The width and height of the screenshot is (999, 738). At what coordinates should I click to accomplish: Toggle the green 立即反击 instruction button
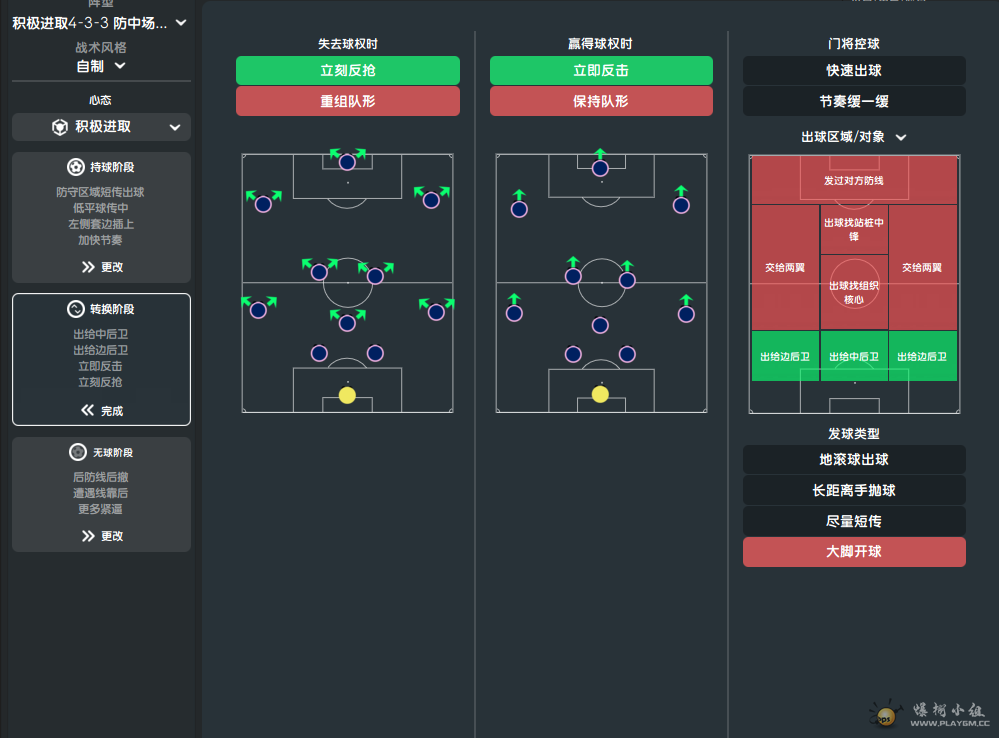pyautogui.click(x=601, y=70)
